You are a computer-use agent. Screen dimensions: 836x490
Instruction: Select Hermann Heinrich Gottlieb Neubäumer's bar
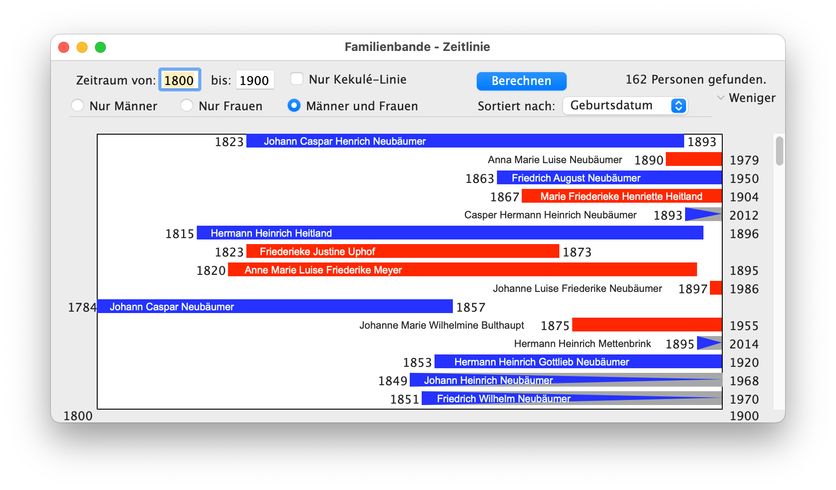[x=577, y=362]
